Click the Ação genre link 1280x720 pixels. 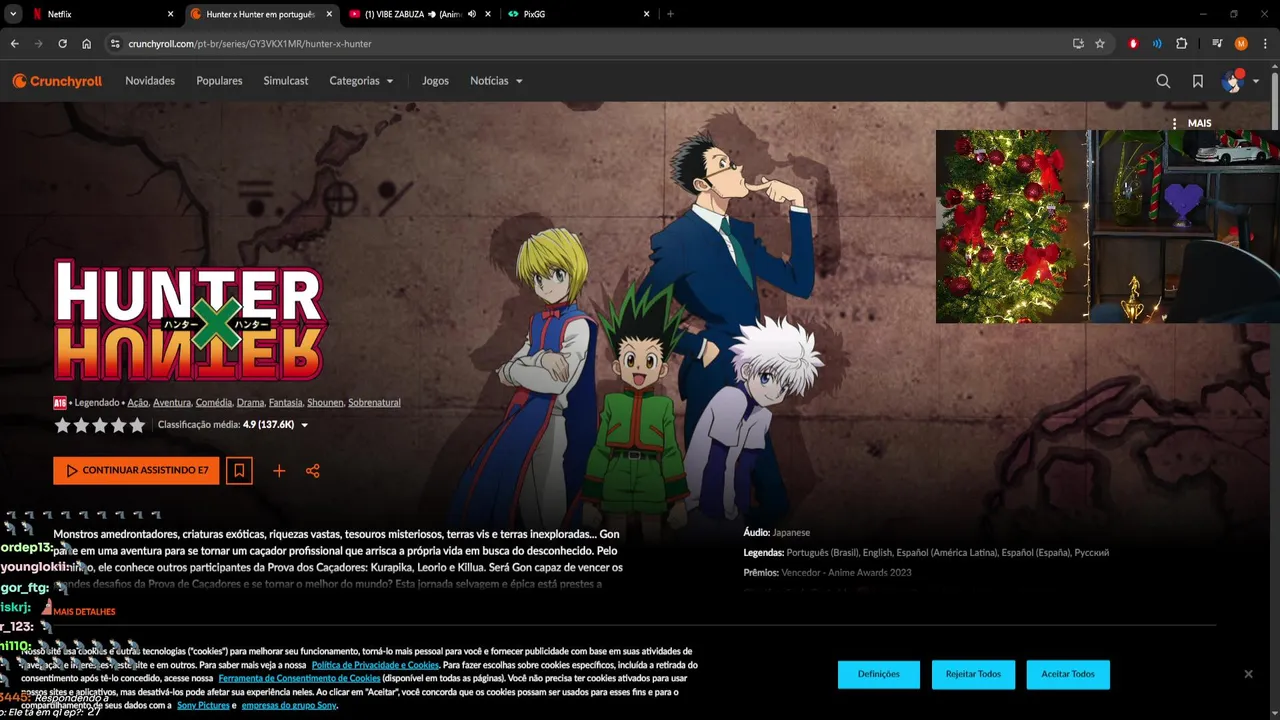(138, 402)
